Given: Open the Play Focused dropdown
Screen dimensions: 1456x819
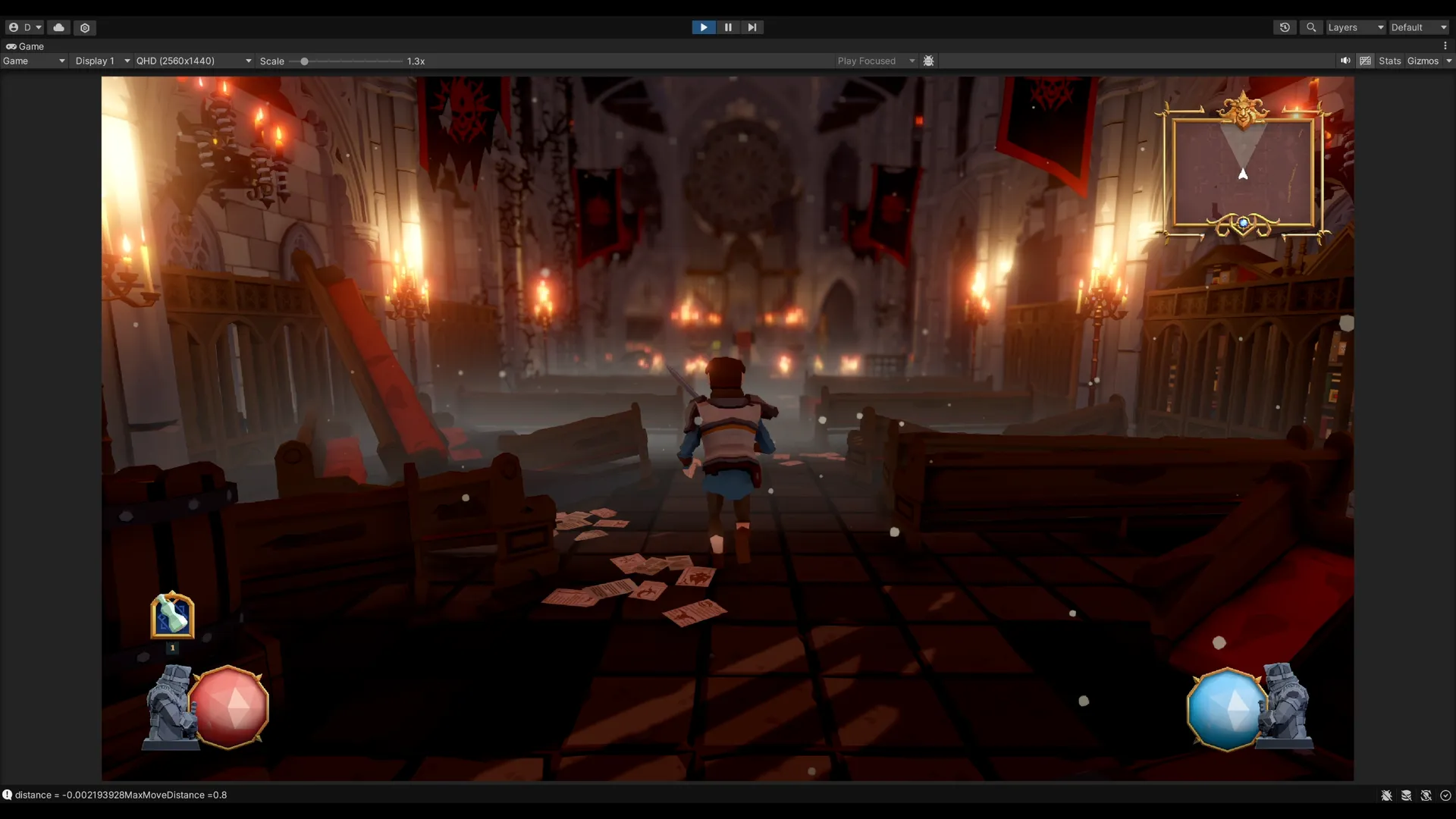Looking at the screenshot, I should pos(876,61).
